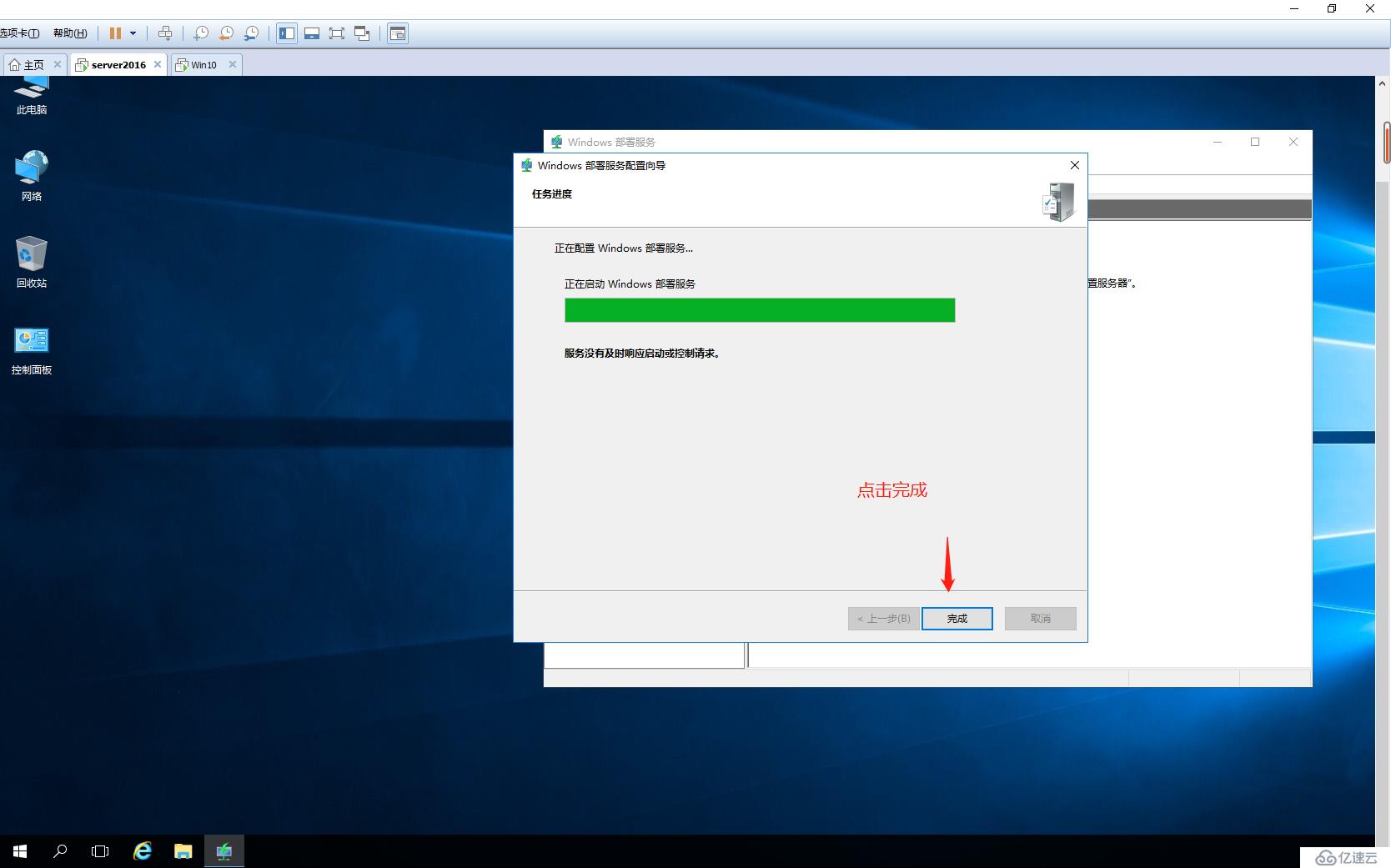Send Ctrl+Alt+Del to the virtual machine
This screenshot has width=1391, height=868.
[165, 33]
